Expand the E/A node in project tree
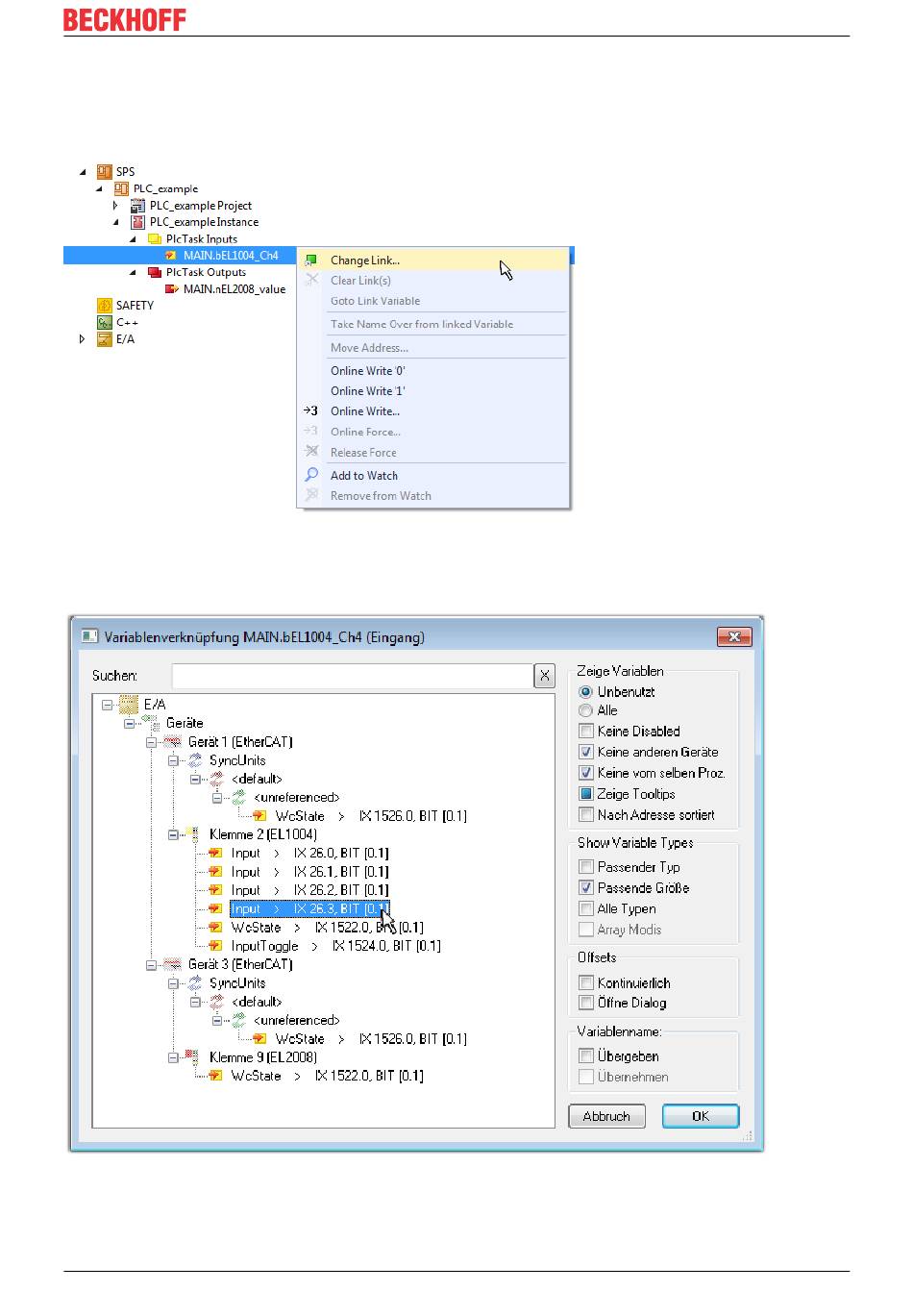 tap(83, 339)
